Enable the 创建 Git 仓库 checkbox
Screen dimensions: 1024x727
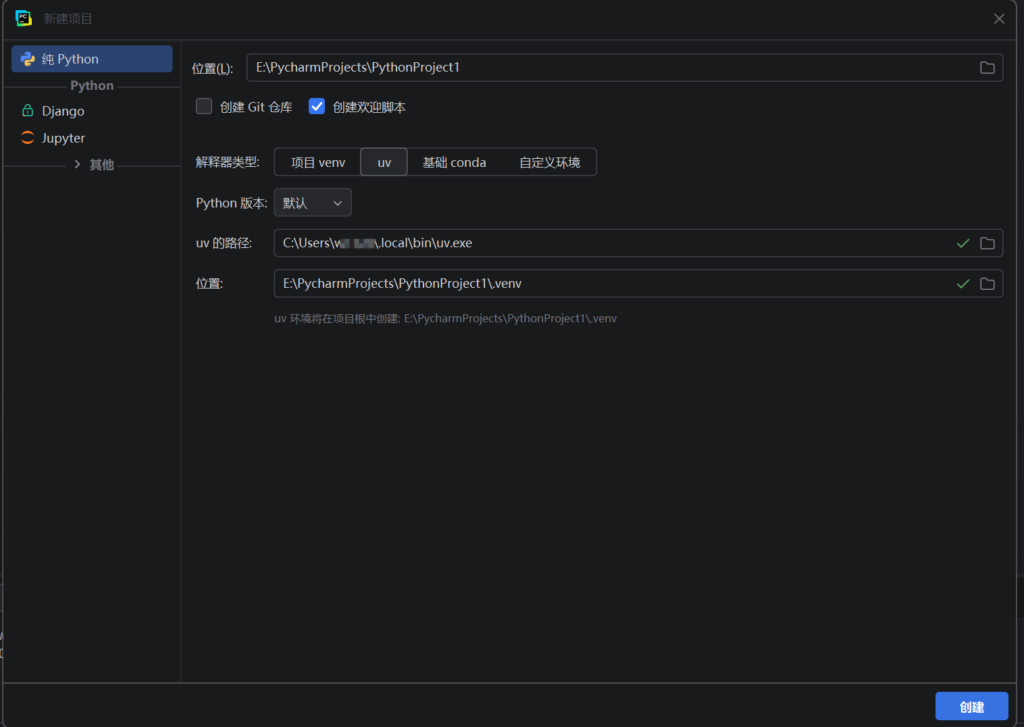204,106
